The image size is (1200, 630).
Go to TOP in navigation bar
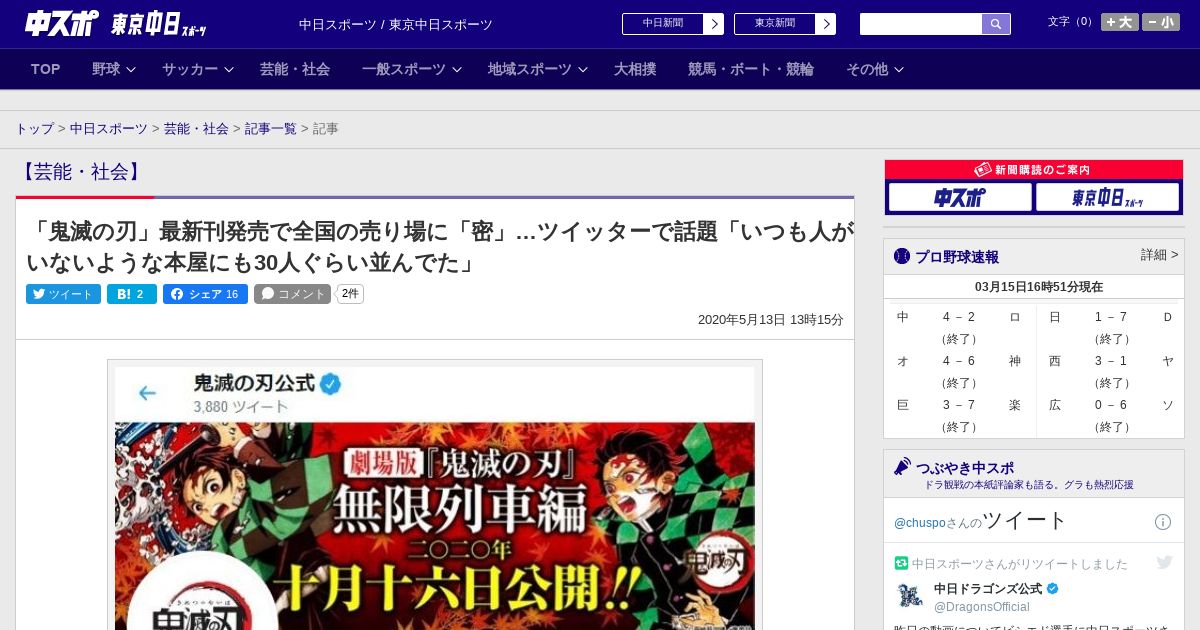[x=46, y=69]
